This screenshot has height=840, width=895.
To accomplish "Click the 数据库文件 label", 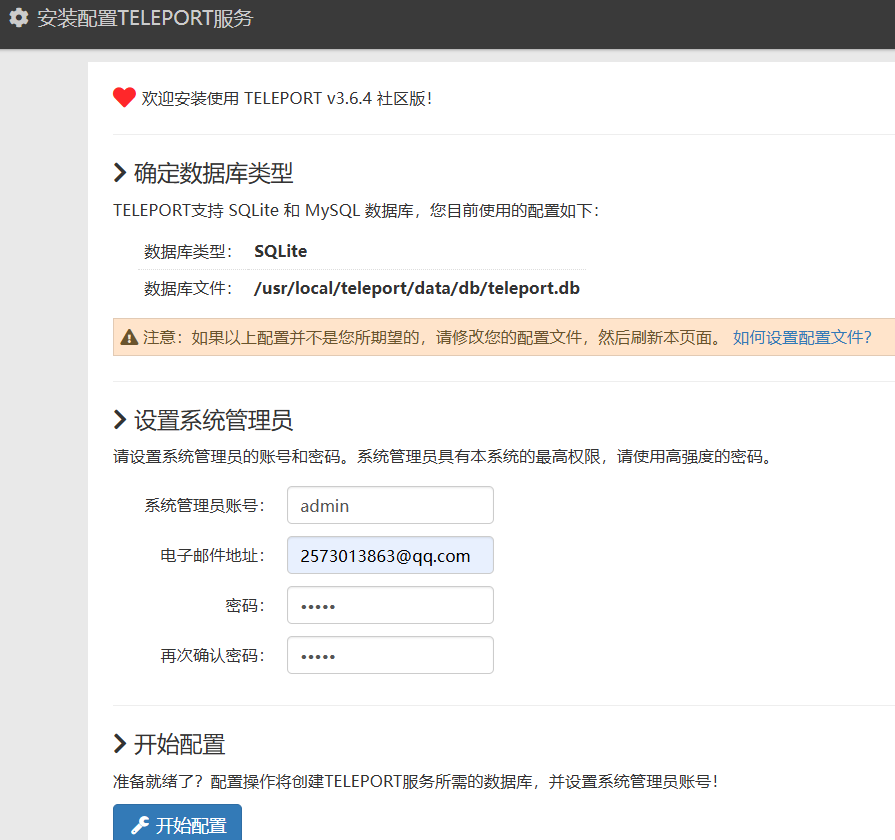I will [188, 288].
